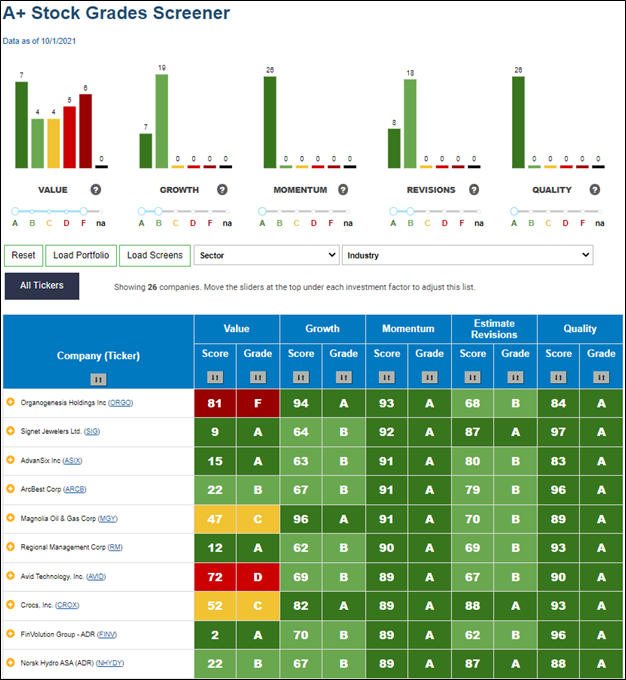This screenshot has height=680, width=626.
Task: Click the Value slider F handle
Action: pyautogui.click(x=83, y=211)
